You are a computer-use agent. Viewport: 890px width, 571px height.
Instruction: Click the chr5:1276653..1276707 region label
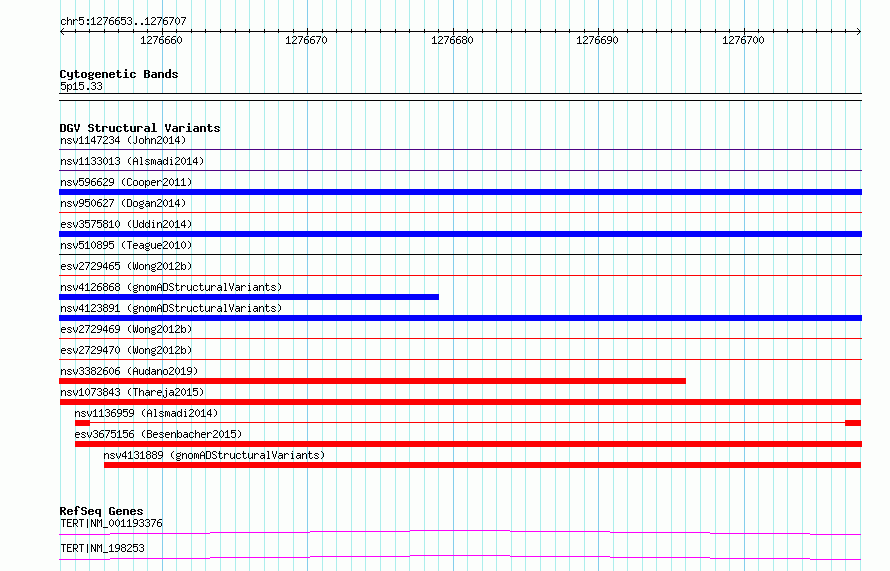pyautogui.click(x=123, y=21)
